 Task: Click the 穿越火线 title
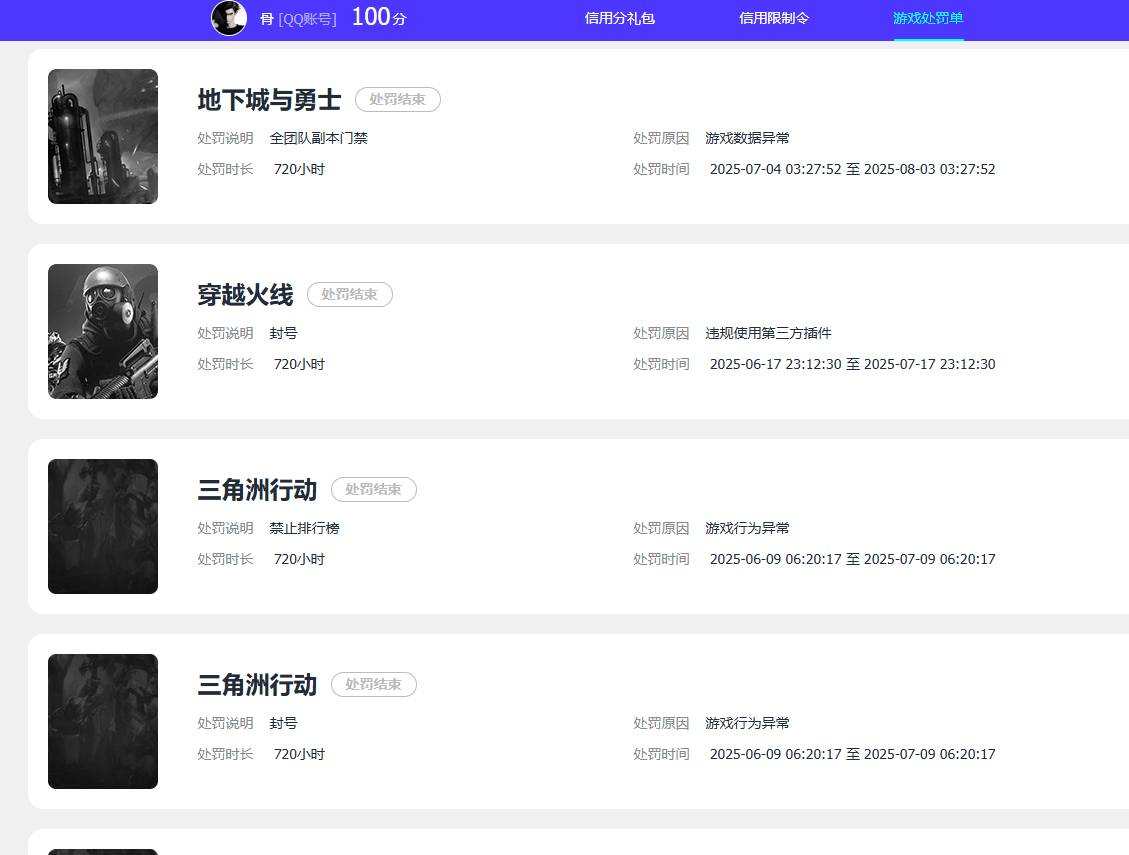coord(246,295)
